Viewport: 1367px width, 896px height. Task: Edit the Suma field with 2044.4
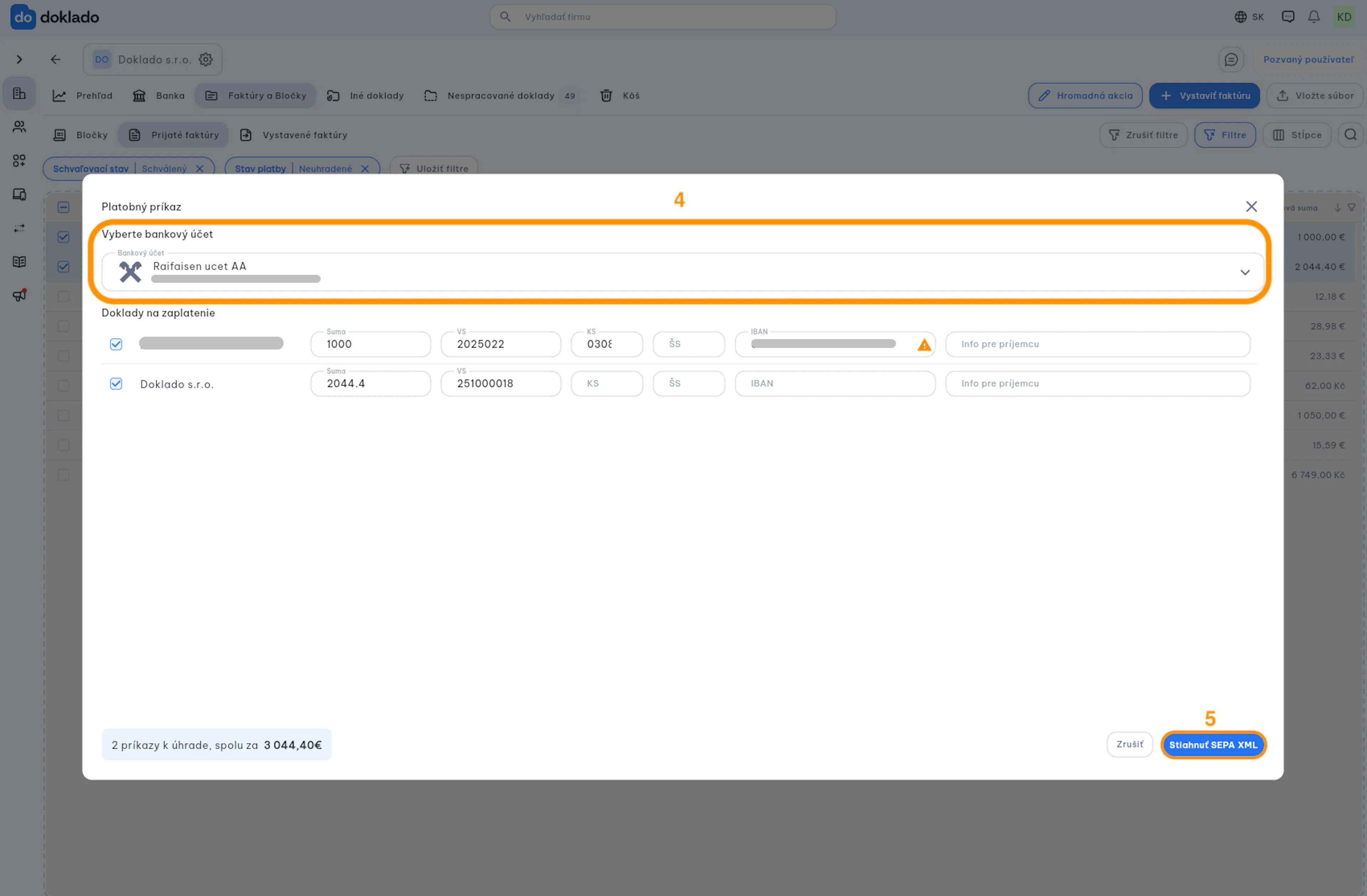(371, 384)
